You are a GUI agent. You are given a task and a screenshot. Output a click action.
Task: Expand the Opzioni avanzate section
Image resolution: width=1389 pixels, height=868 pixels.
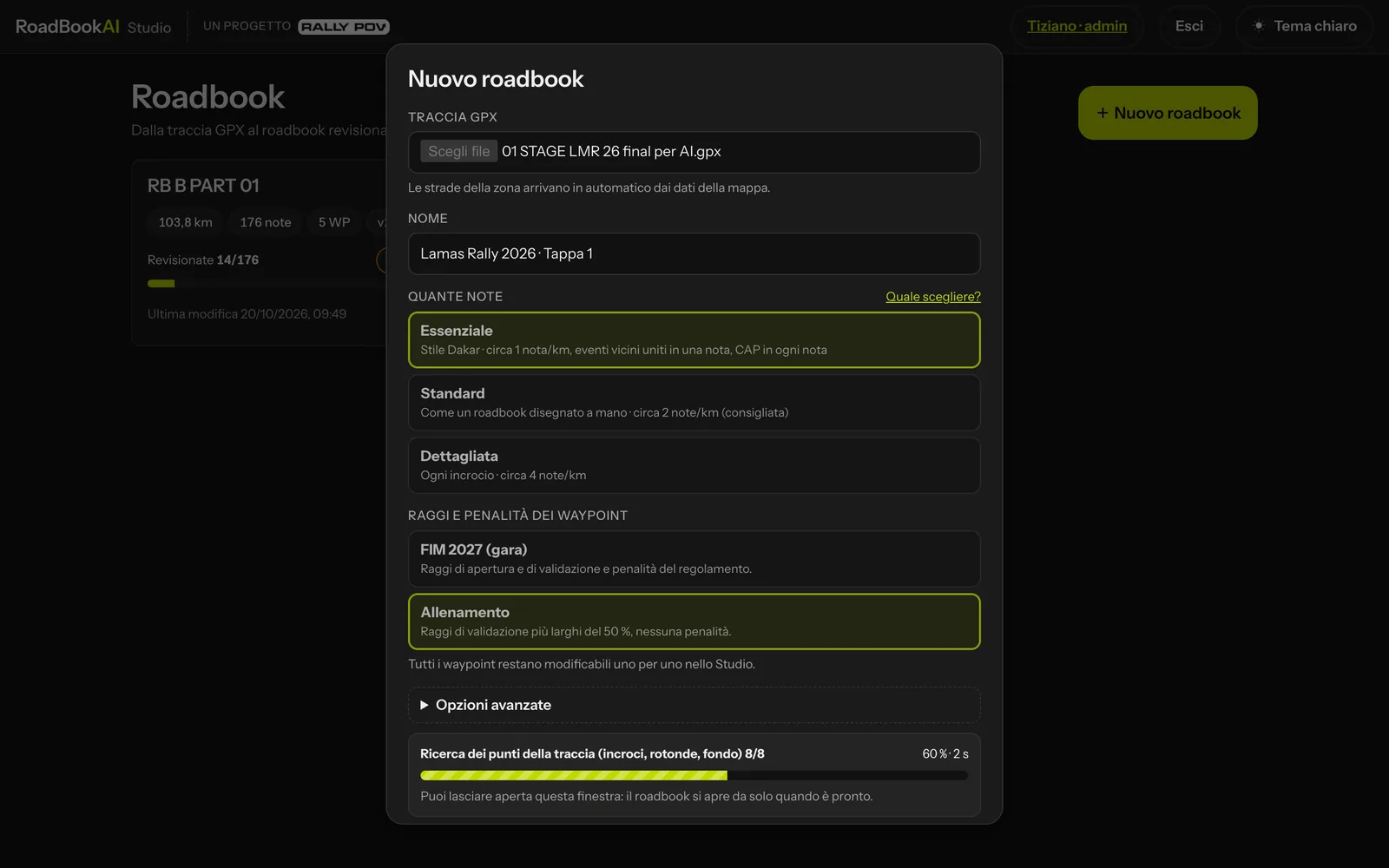coord(694,705)
